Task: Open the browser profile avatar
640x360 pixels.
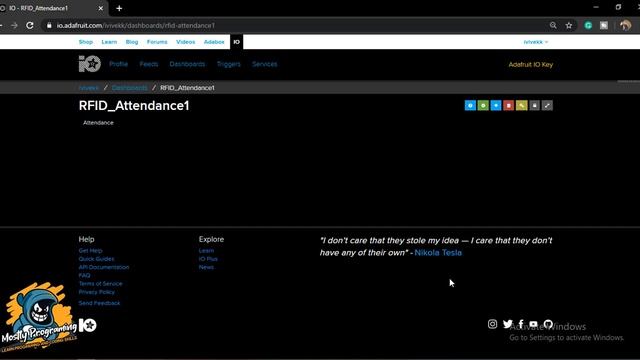Action: (x=625, y=25)
